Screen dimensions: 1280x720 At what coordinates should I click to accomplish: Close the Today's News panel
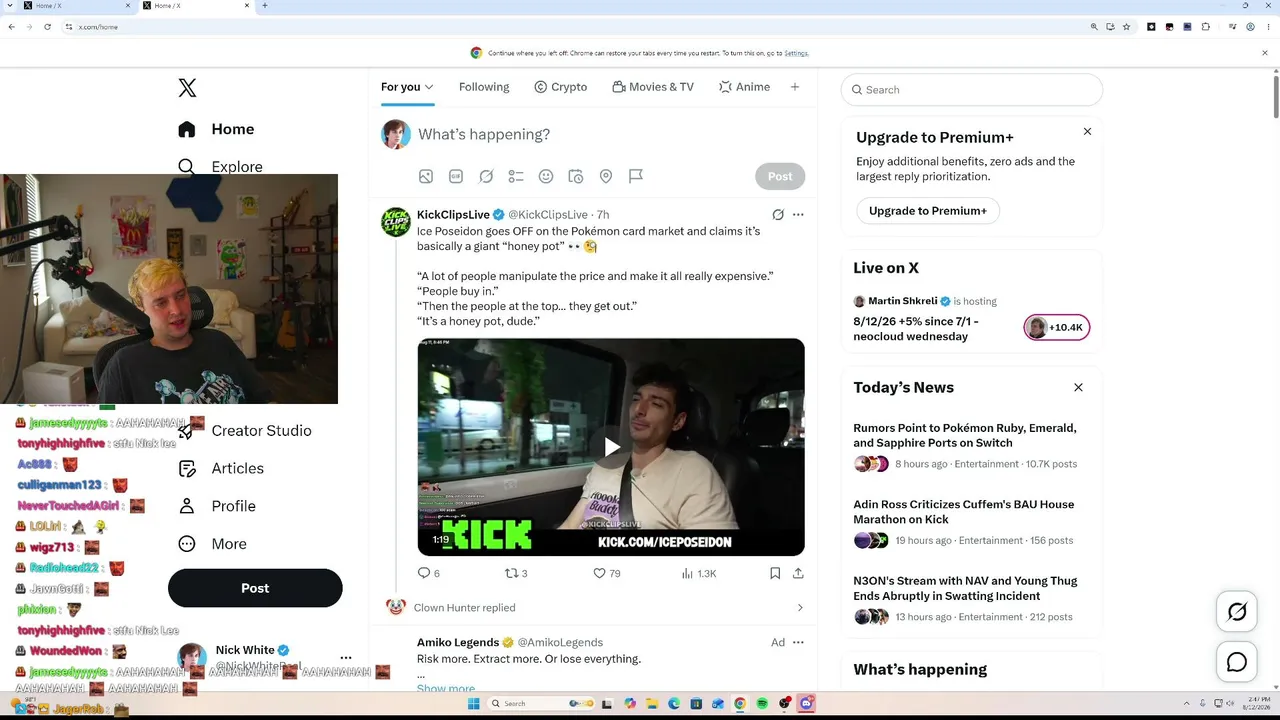[1078, 387]
